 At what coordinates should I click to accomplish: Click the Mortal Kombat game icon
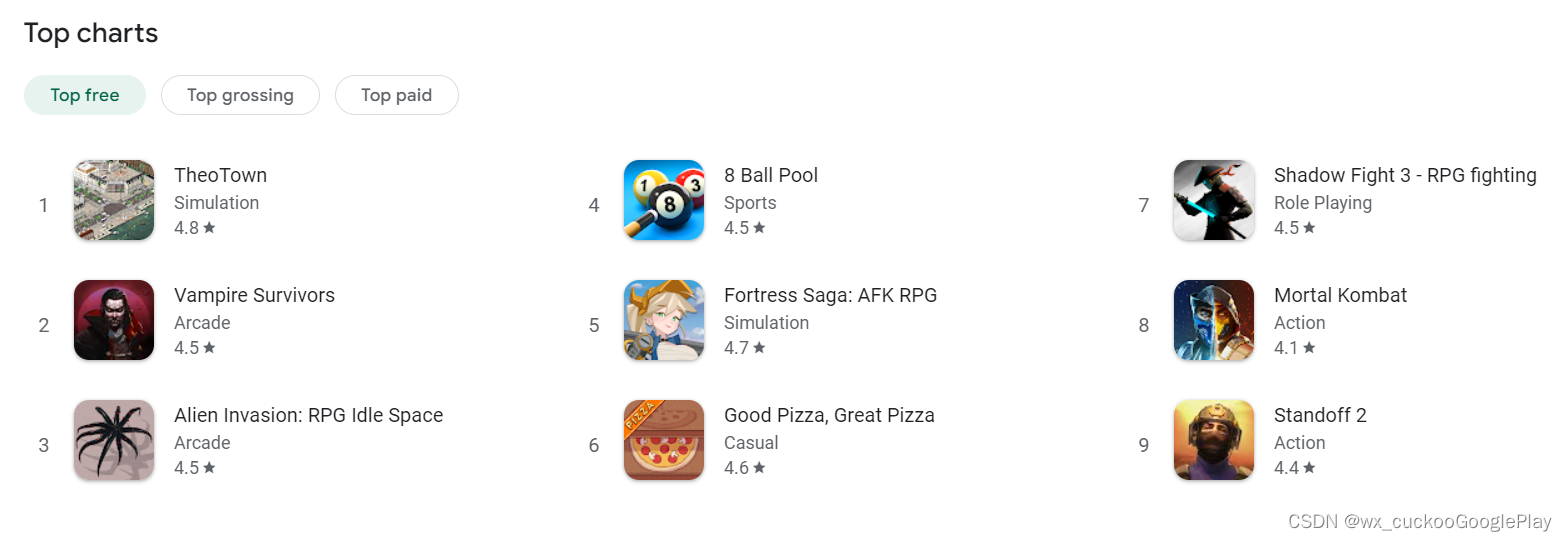[1214, 320]
